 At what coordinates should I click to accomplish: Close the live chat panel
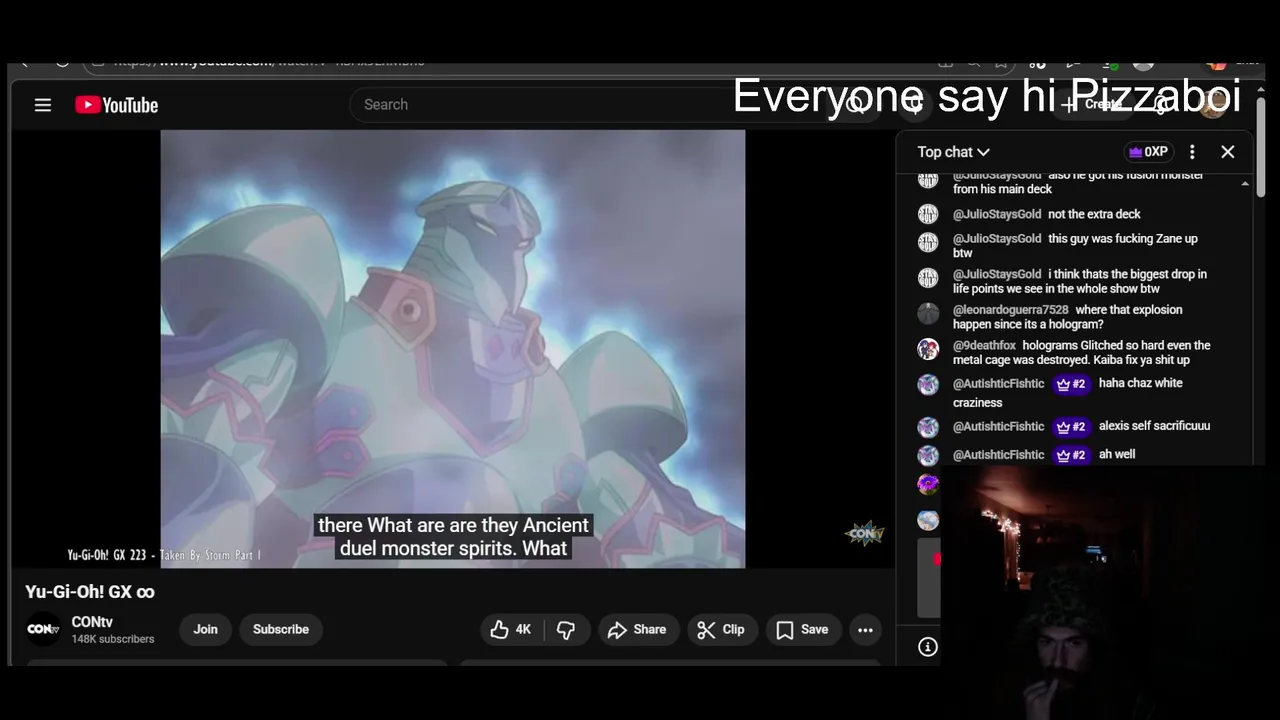[x=1228, y=152]
